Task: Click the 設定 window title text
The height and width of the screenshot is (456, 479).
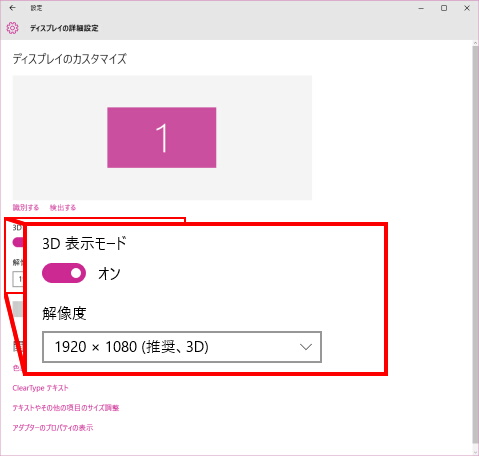Action: [x=36, y=8]
